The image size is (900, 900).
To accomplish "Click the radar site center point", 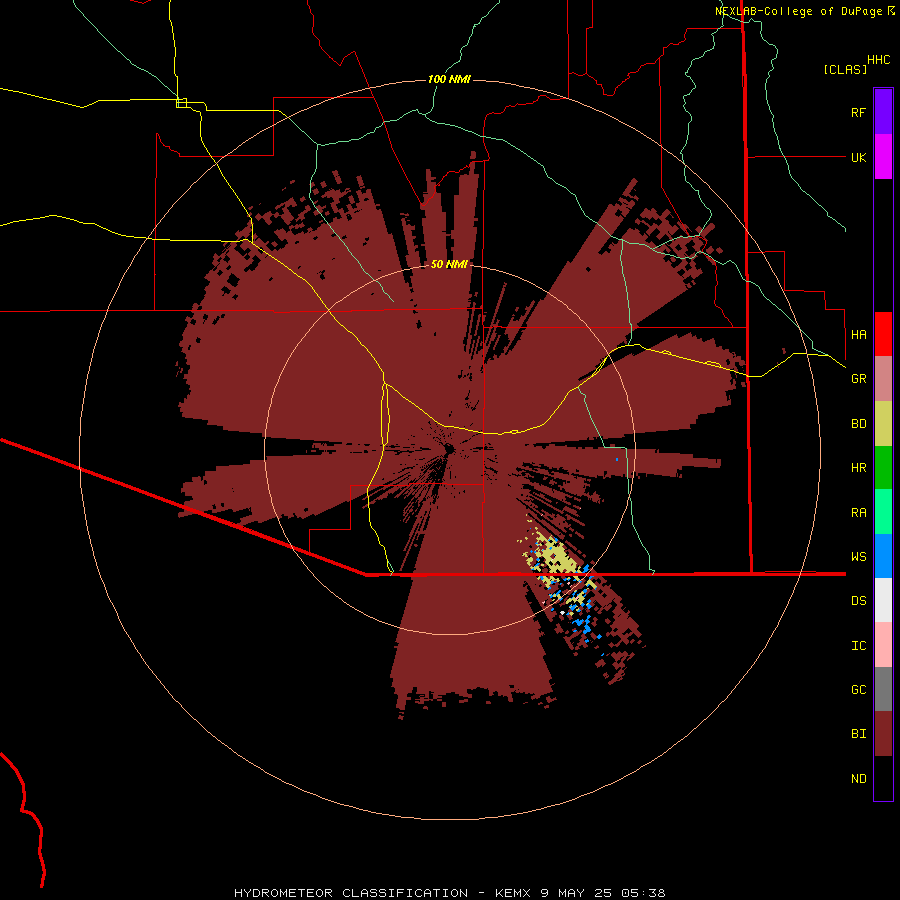I will pos(449,449).
